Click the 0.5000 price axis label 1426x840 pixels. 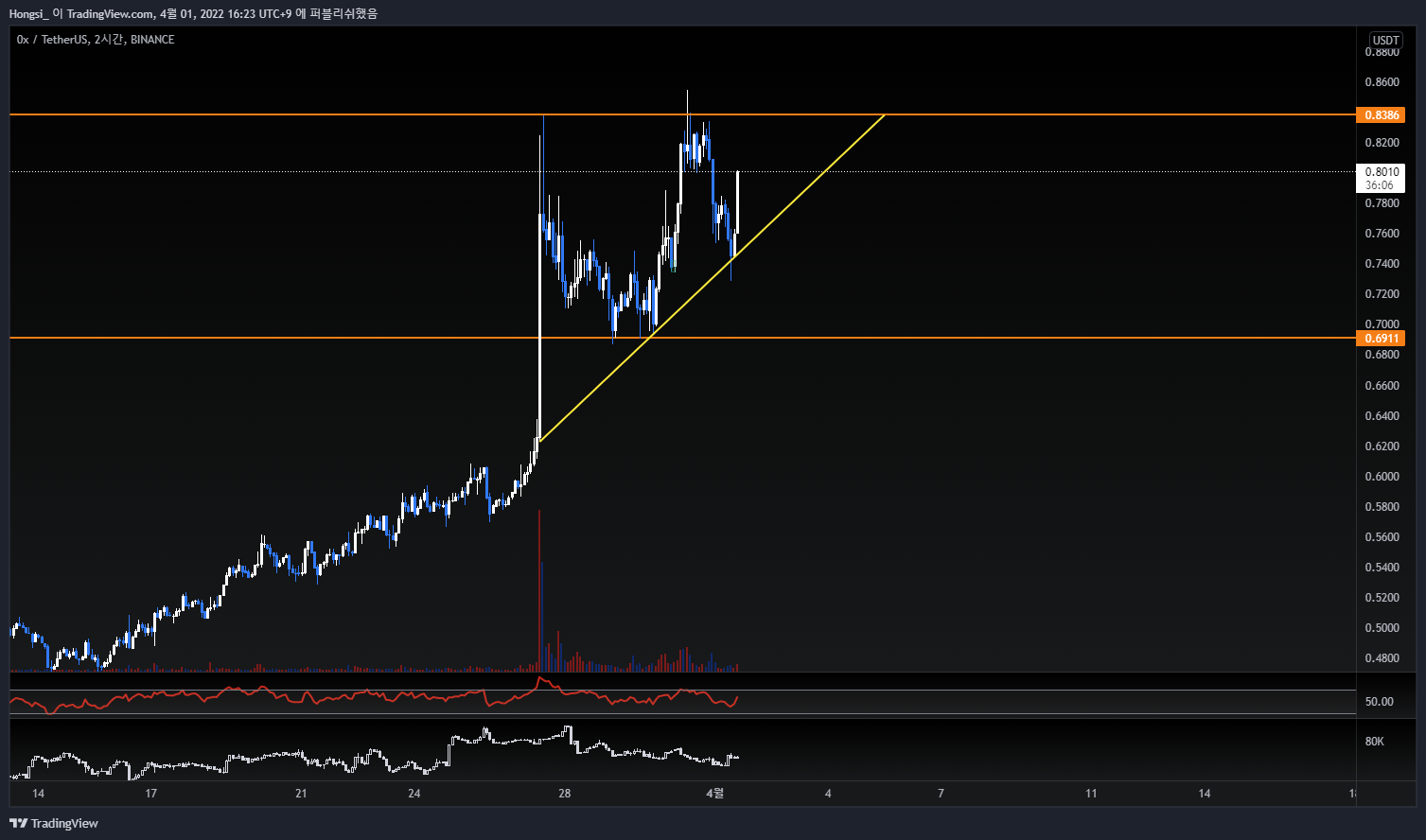tap(1382, 628)
